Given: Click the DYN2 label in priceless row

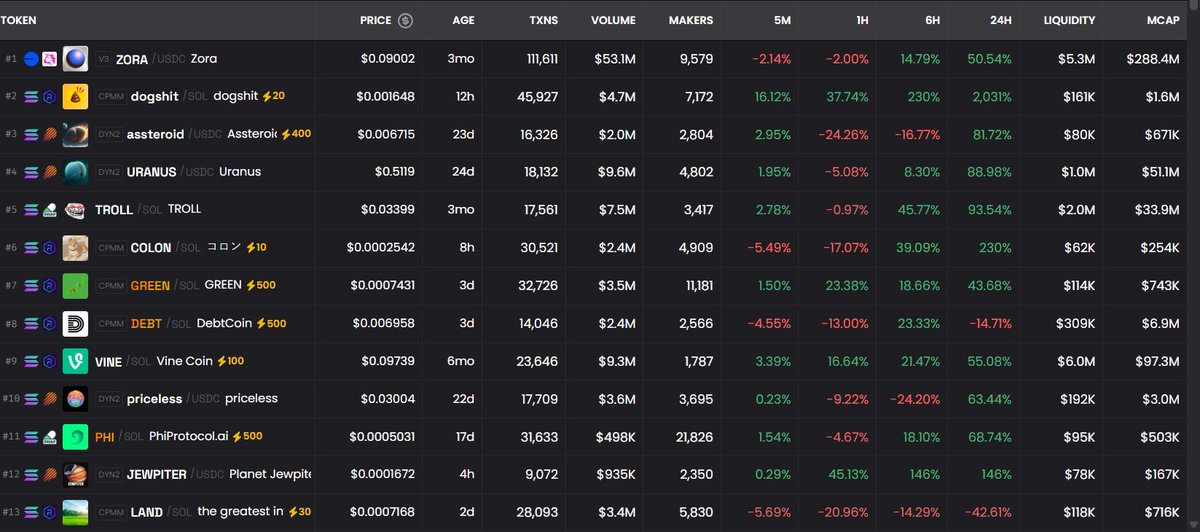Looking at the screenshot, I should 108,399.
